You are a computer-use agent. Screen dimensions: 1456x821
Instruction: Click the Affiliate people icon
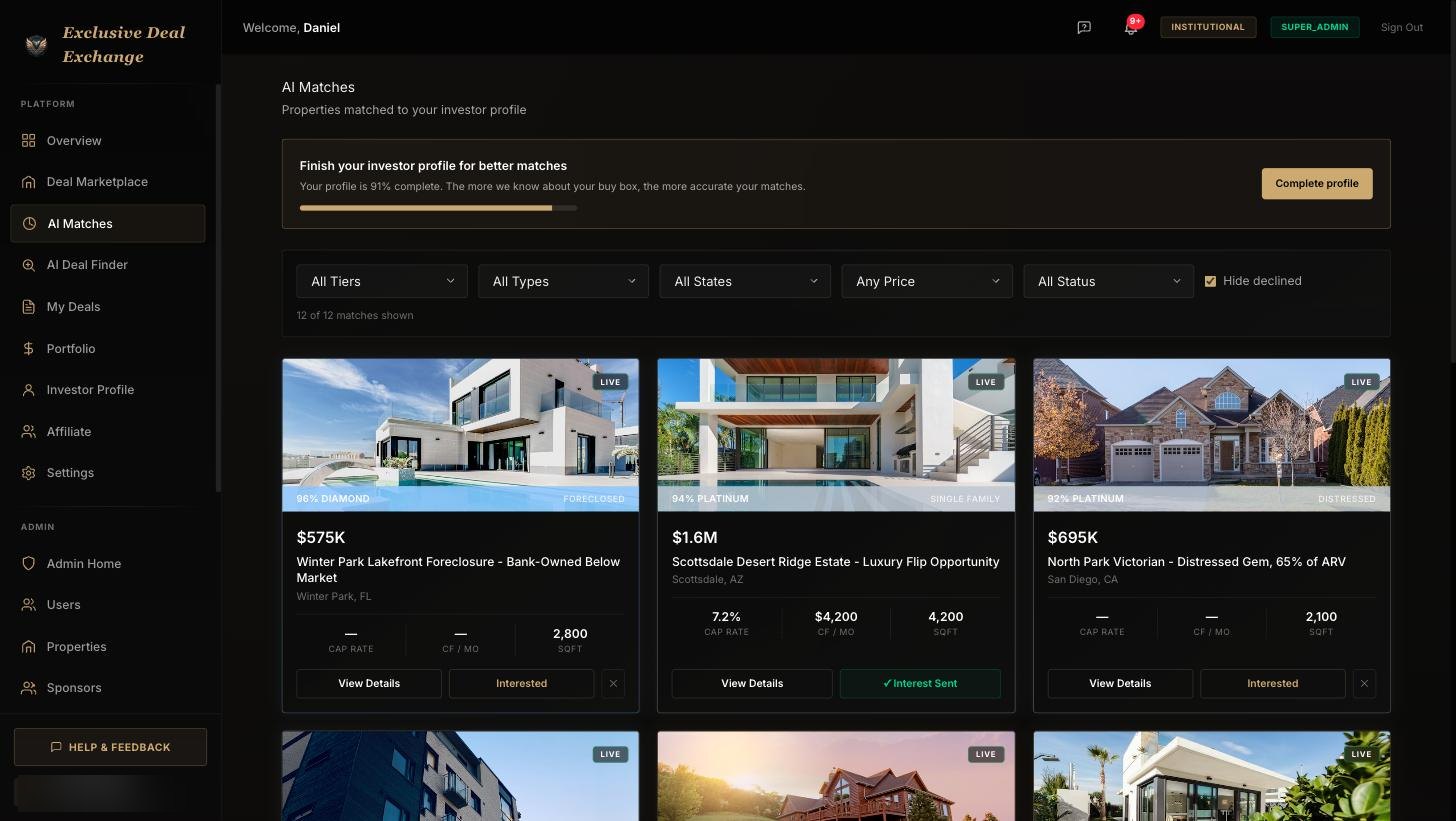29,432
